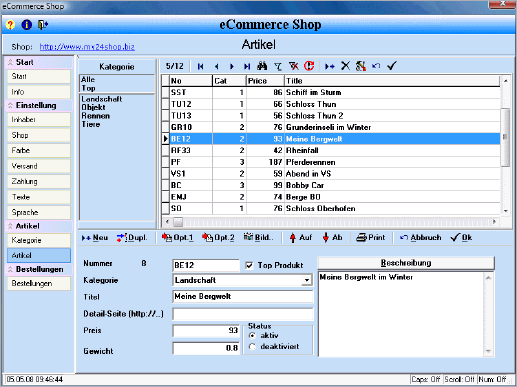Apply filter with funnel icon
The image size is (517, 387).
(278, 66)
